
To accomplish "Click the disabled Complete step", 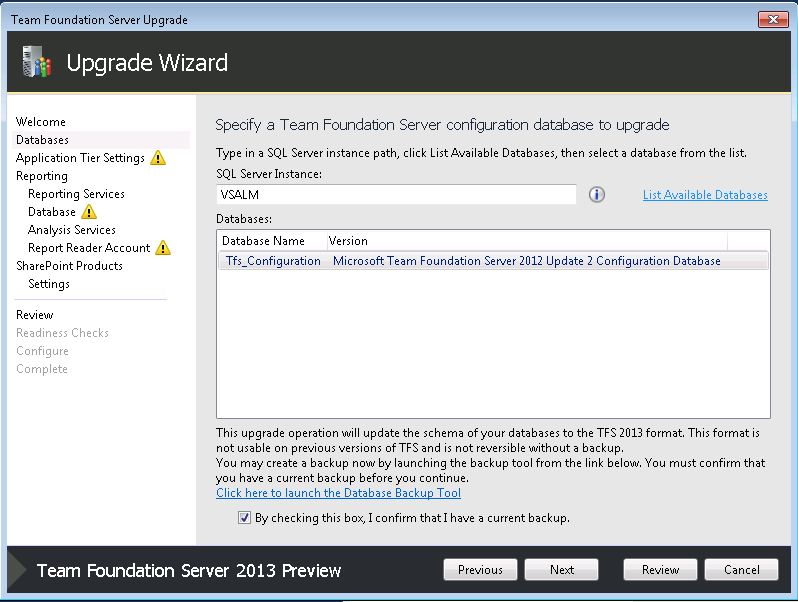I will pos(42,369).
